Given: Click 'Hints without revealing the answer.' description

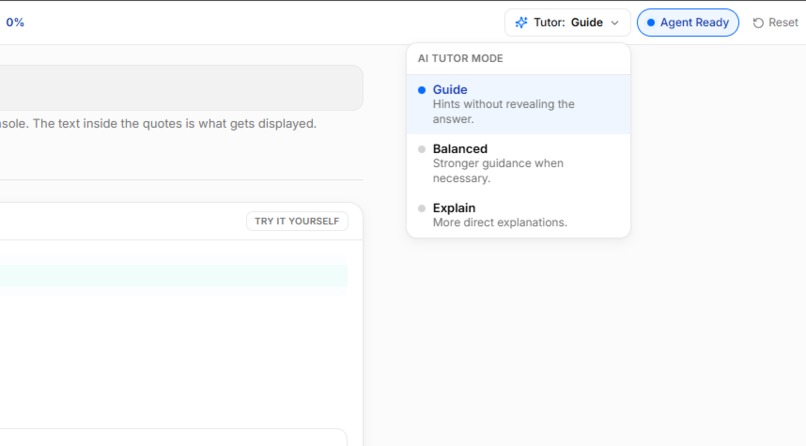Looking at the screenshot, I should (x=504, y=112).
